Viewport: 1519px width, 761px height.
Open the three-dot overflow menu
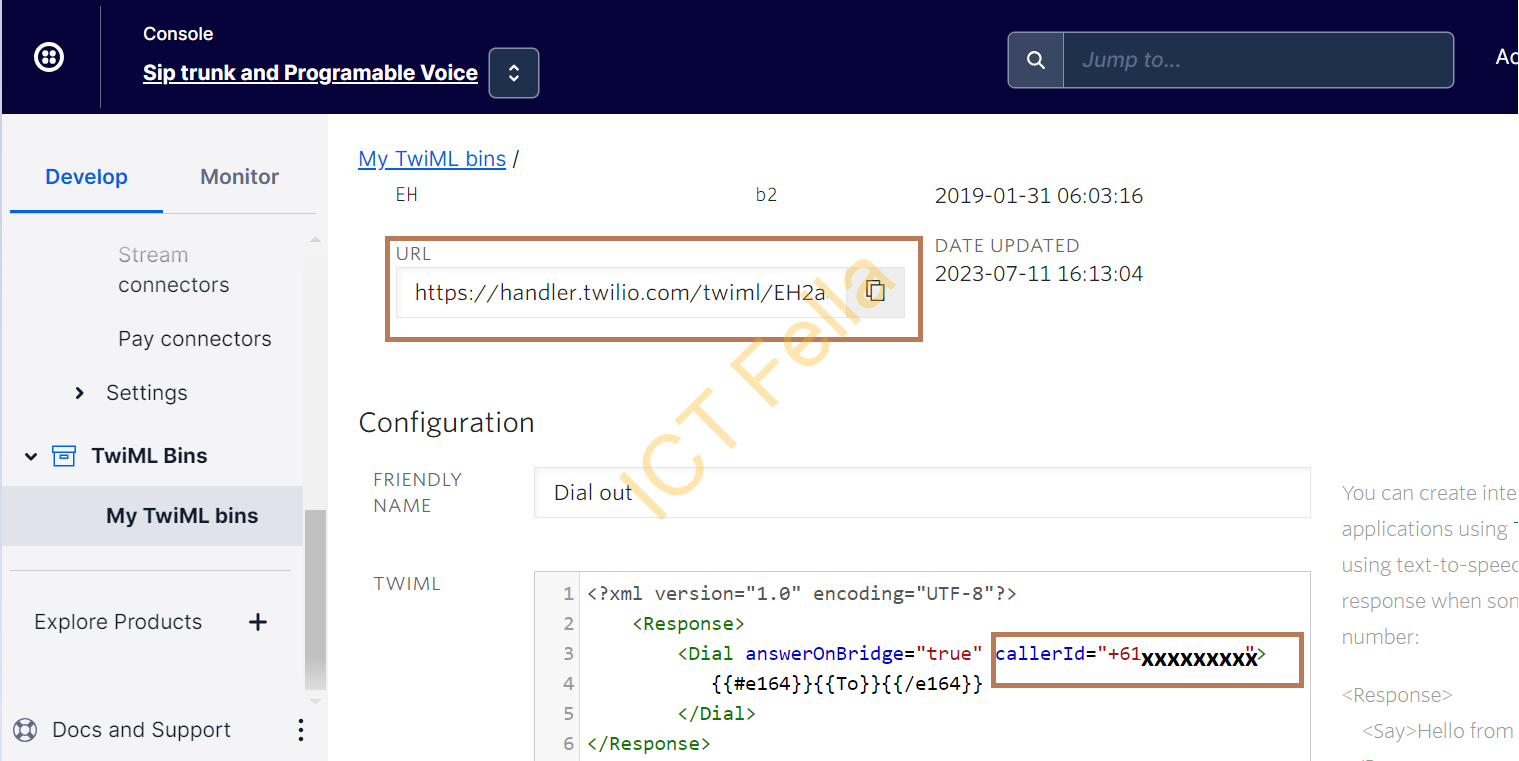point(300,730)
